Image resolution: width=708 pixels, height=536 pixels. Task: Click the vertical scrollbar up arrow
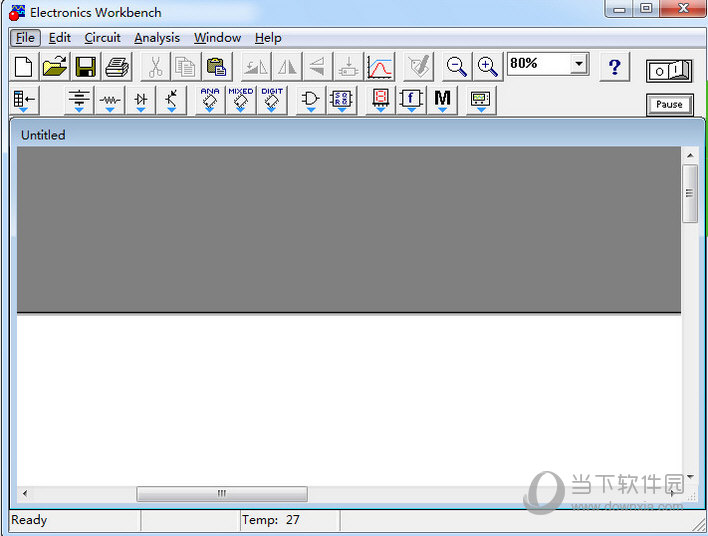coord(690,155)
